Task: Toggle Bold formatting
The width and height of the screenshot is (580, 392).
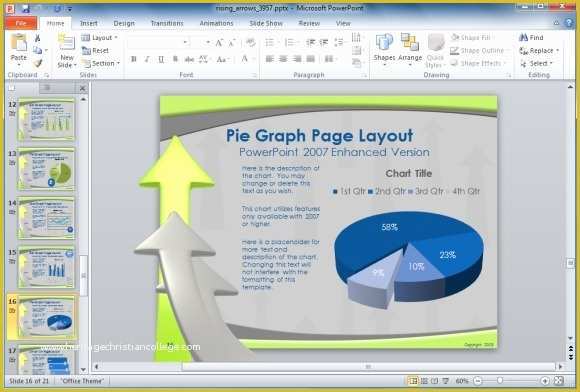Action: click(x=134, y=59)
